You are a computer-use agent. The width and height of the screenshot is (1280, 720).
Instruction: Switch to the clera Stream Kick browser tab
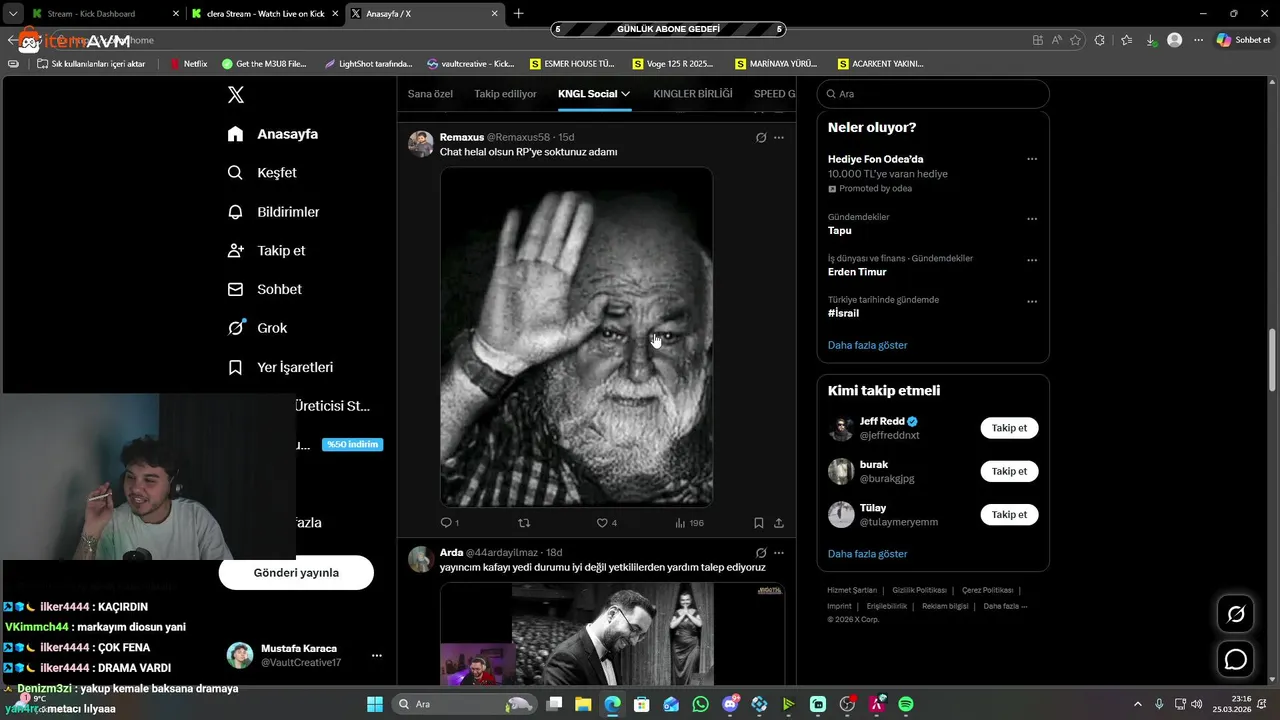click(265, 14)
